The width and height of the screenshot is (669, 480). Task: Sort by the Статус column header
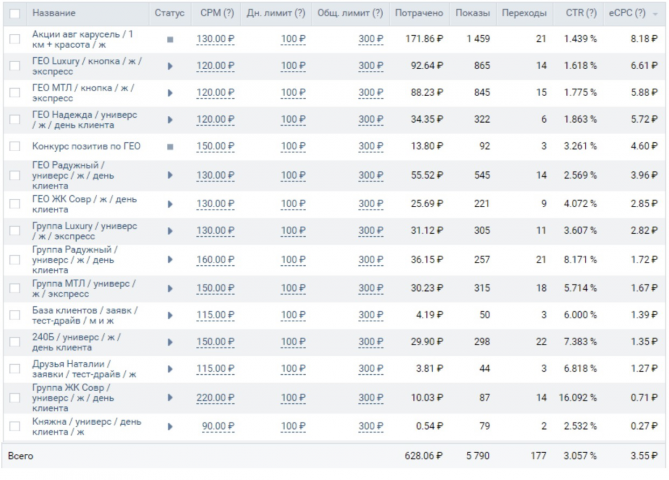click(169, 13)
